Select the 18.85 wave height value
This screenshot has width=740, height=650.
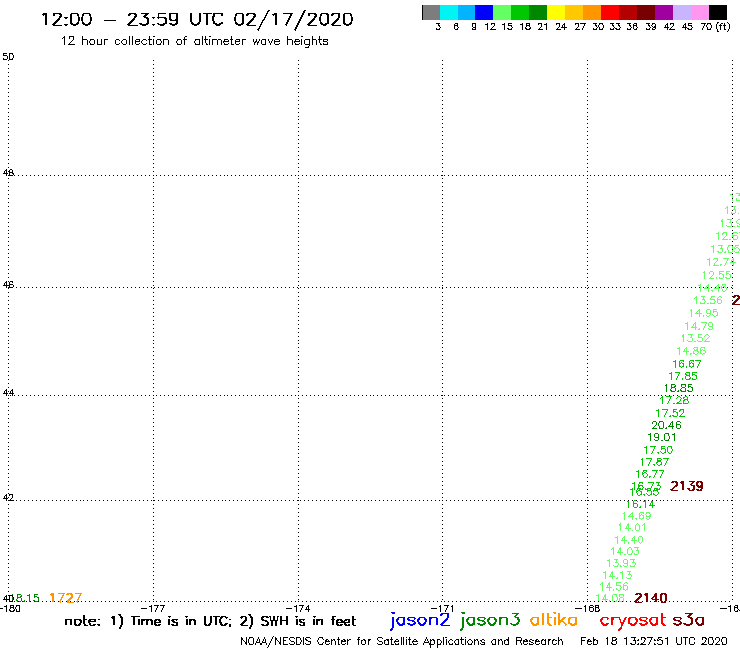[x=679, y=388]
